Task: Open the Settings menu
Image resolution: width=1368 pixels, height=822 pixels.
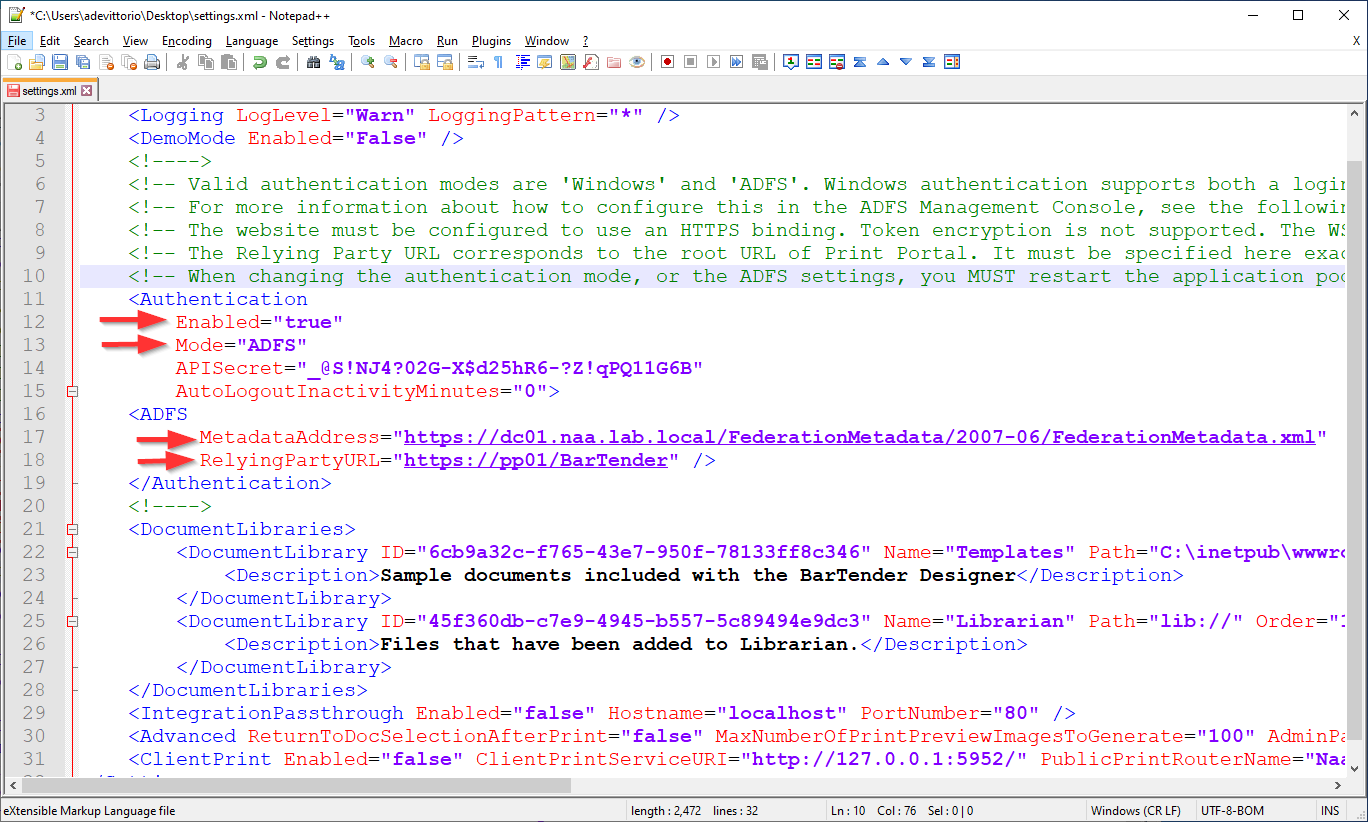Action: [313, 41]
